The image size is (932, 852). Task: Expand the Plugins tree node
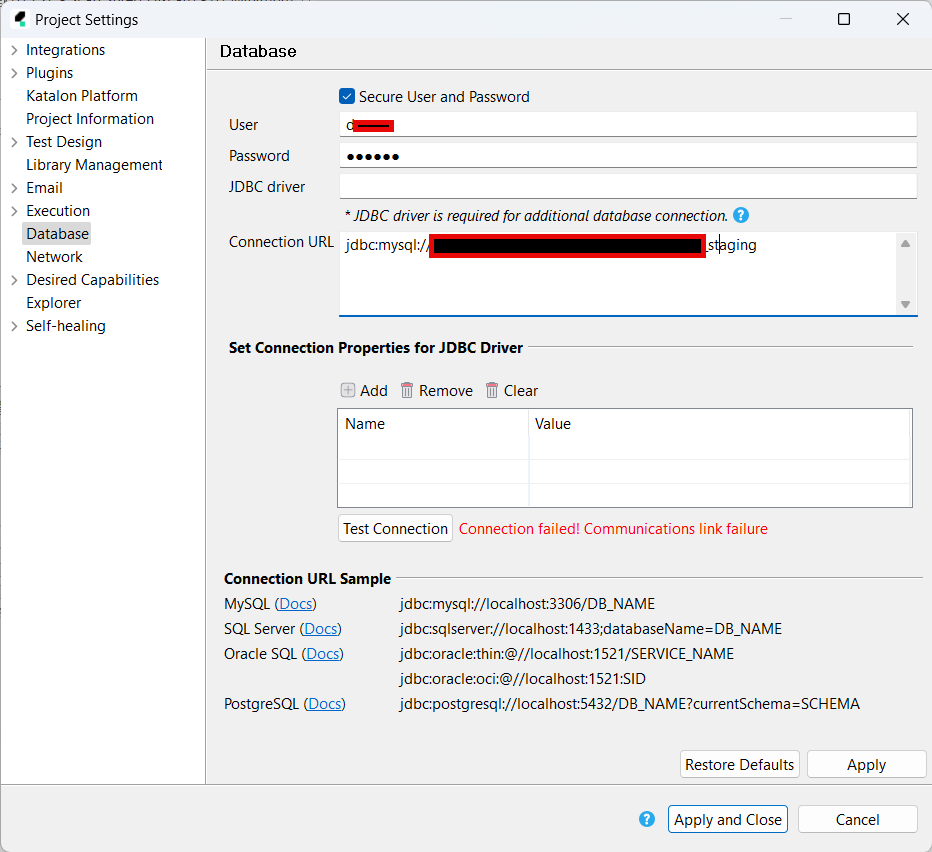[x=14, y=73]
